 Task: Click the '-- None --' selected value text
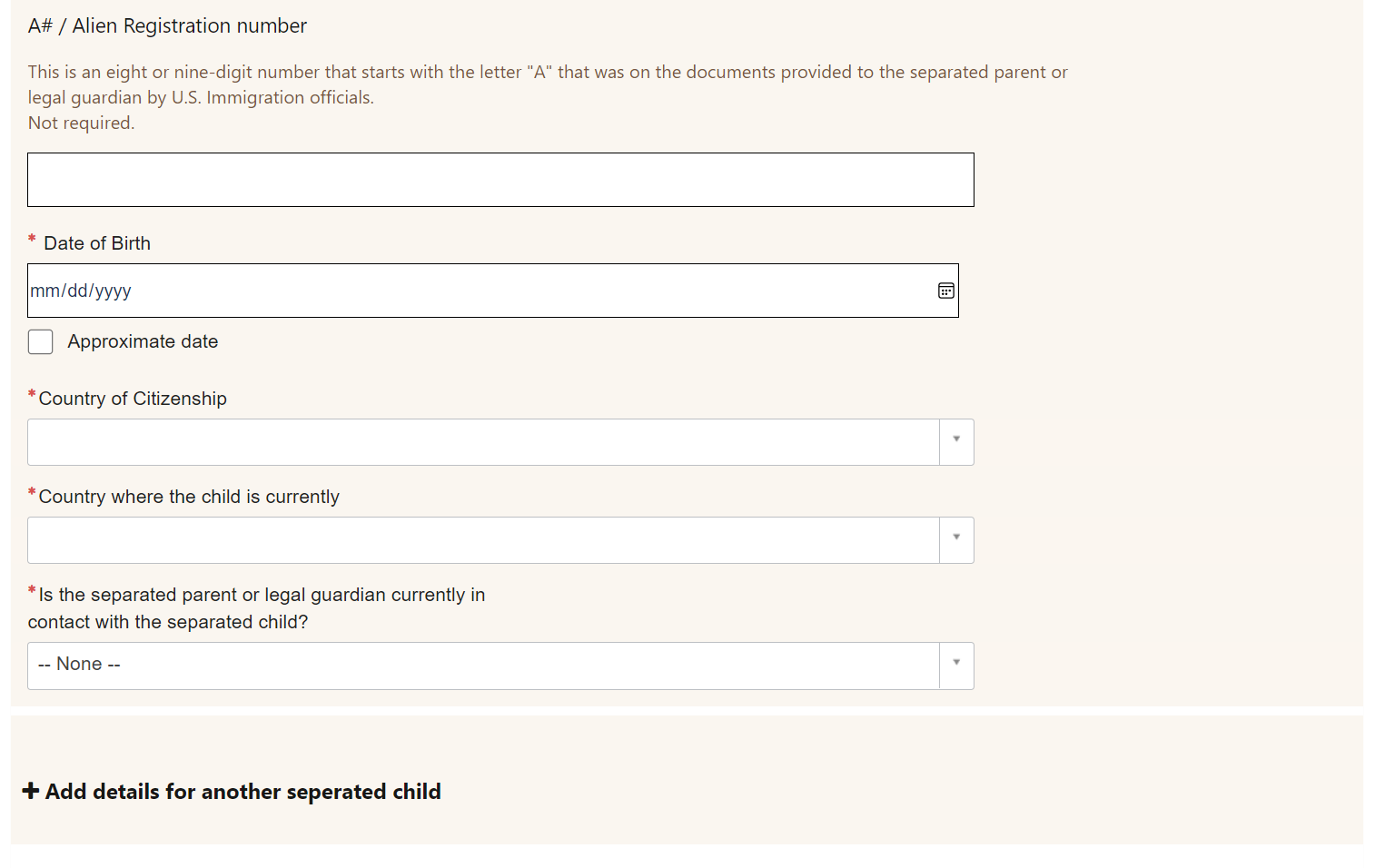point(80,665)
